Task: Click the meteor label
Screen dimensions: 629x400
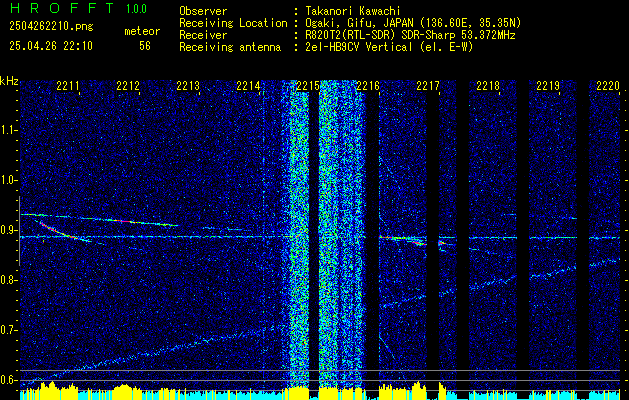Action: [142, 31]
